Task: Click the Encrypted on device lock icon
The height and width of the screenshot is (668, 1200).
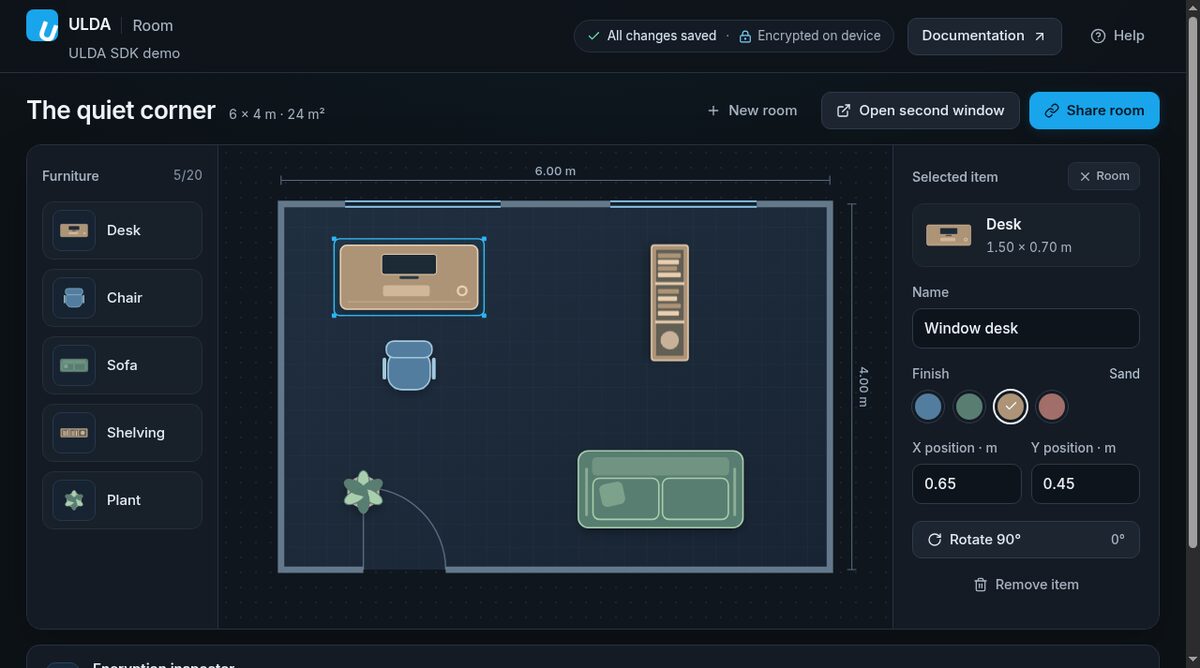Action: tap(745, 36)
